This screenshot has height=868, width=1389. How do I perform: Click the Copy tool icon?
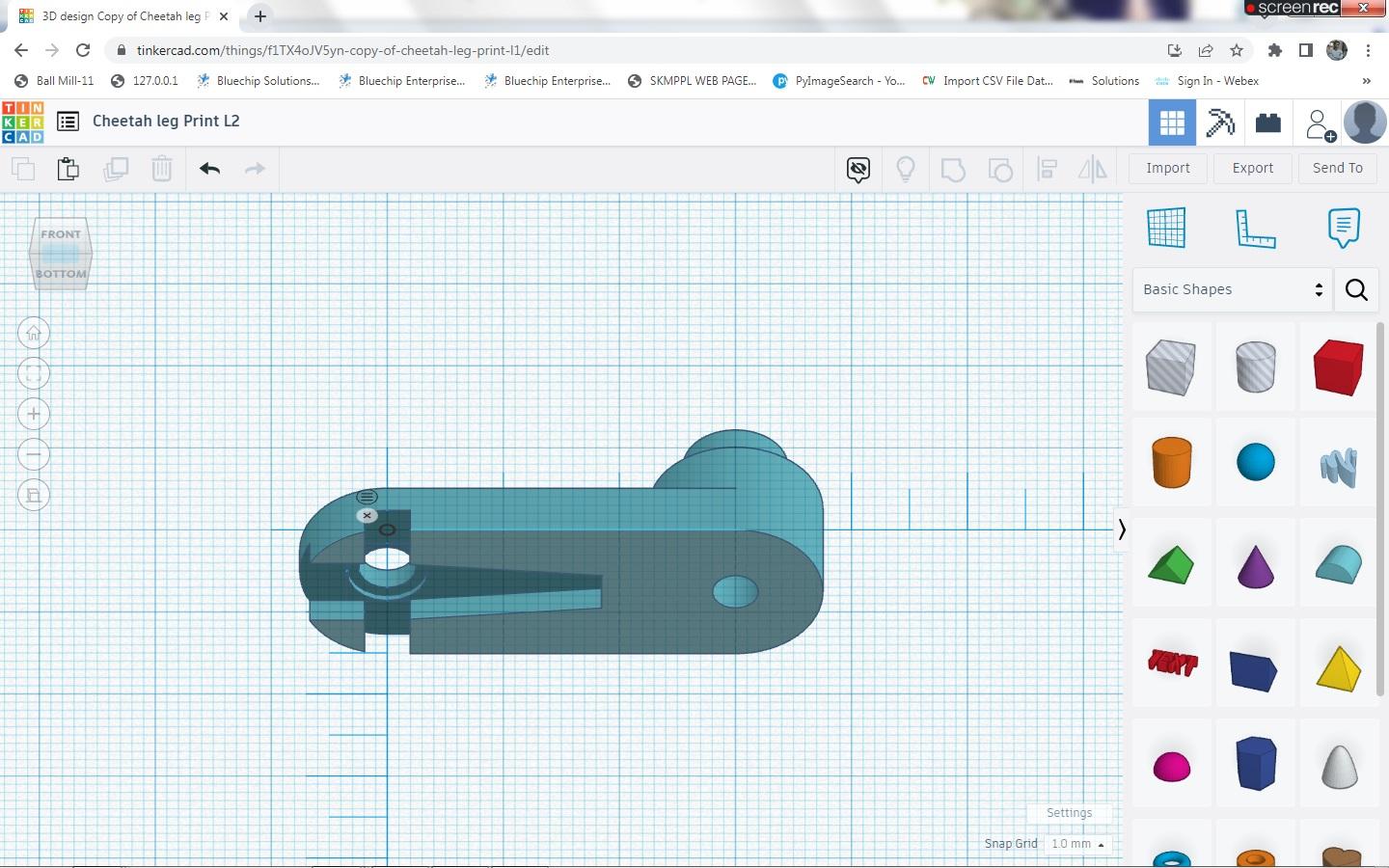click(x=23, y=169)
